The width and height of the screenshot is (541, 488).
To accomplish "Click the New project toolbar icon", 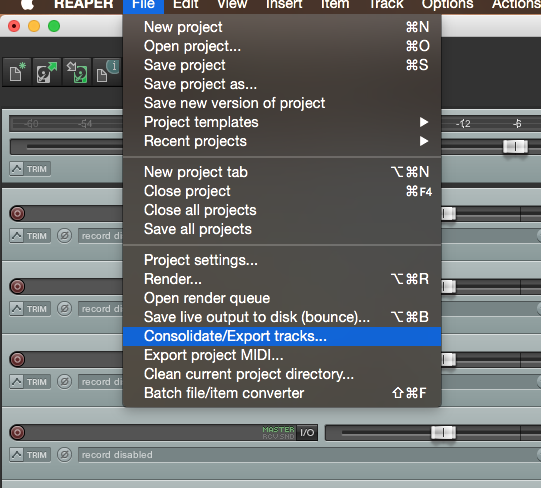I will (17, 71).
